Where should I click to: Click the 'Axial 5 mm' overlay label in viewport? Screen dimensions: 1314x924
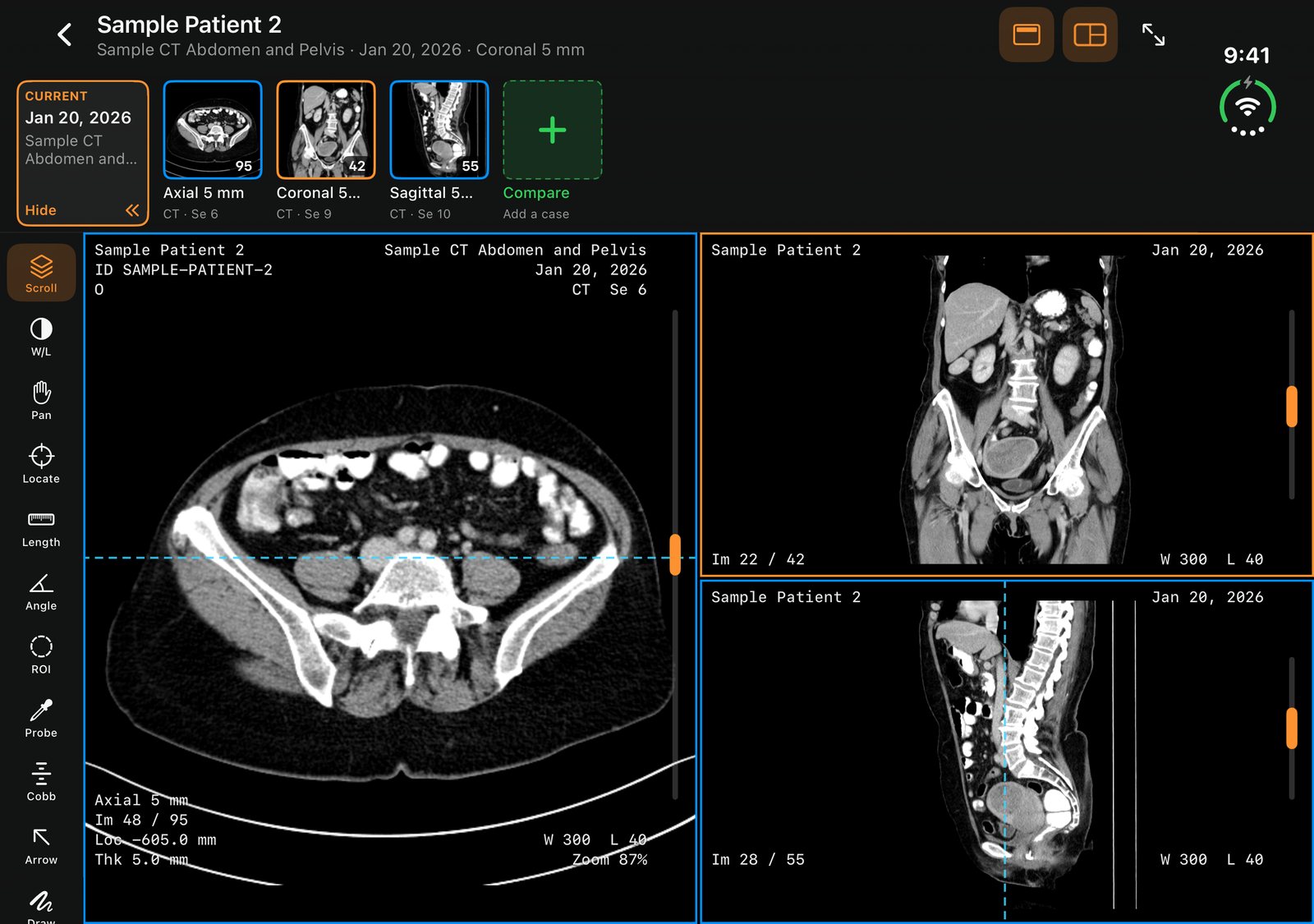pos(141,800)
